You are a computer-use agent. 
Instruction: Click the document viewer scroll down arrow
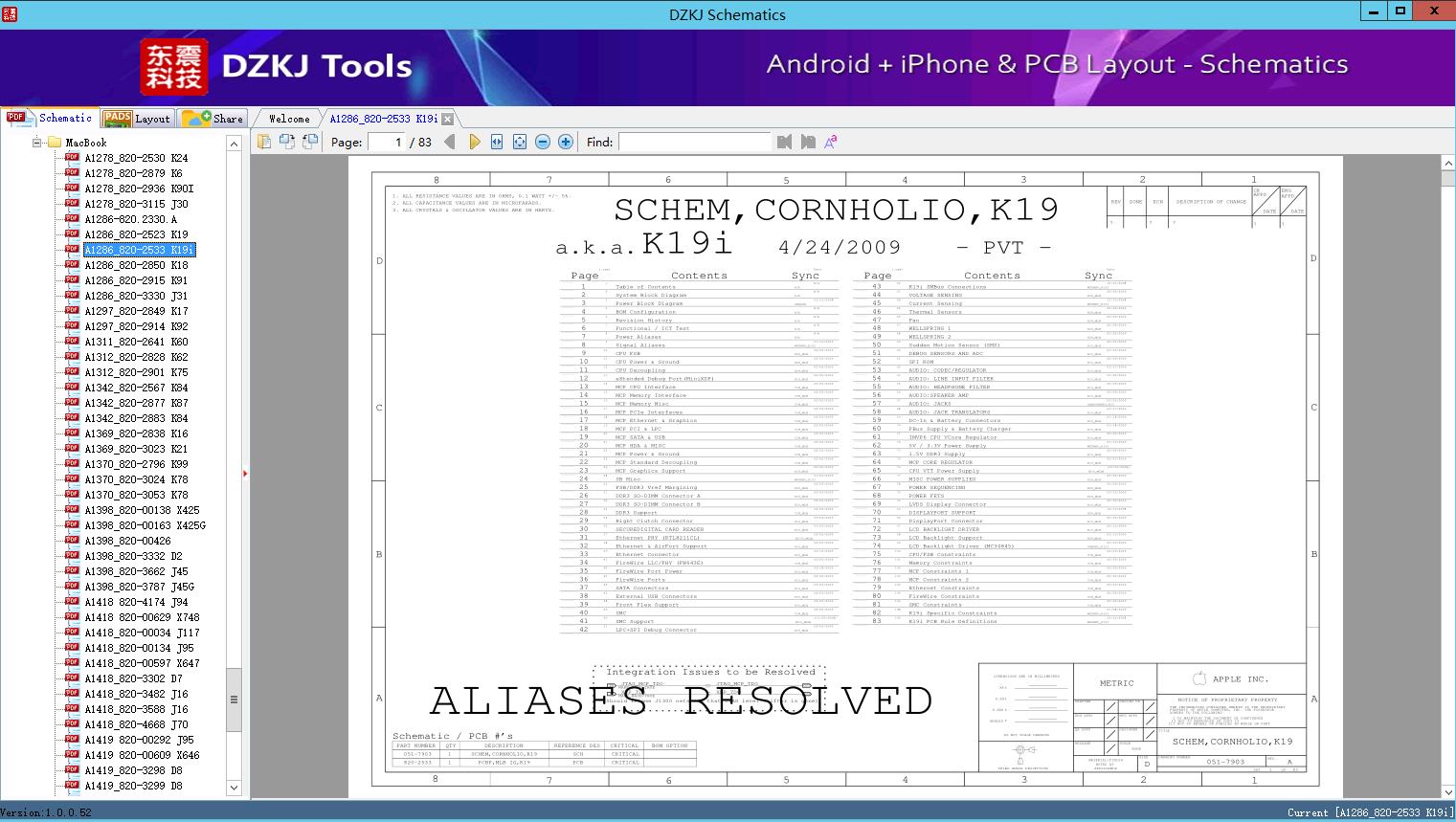[x=1447, y=792]
